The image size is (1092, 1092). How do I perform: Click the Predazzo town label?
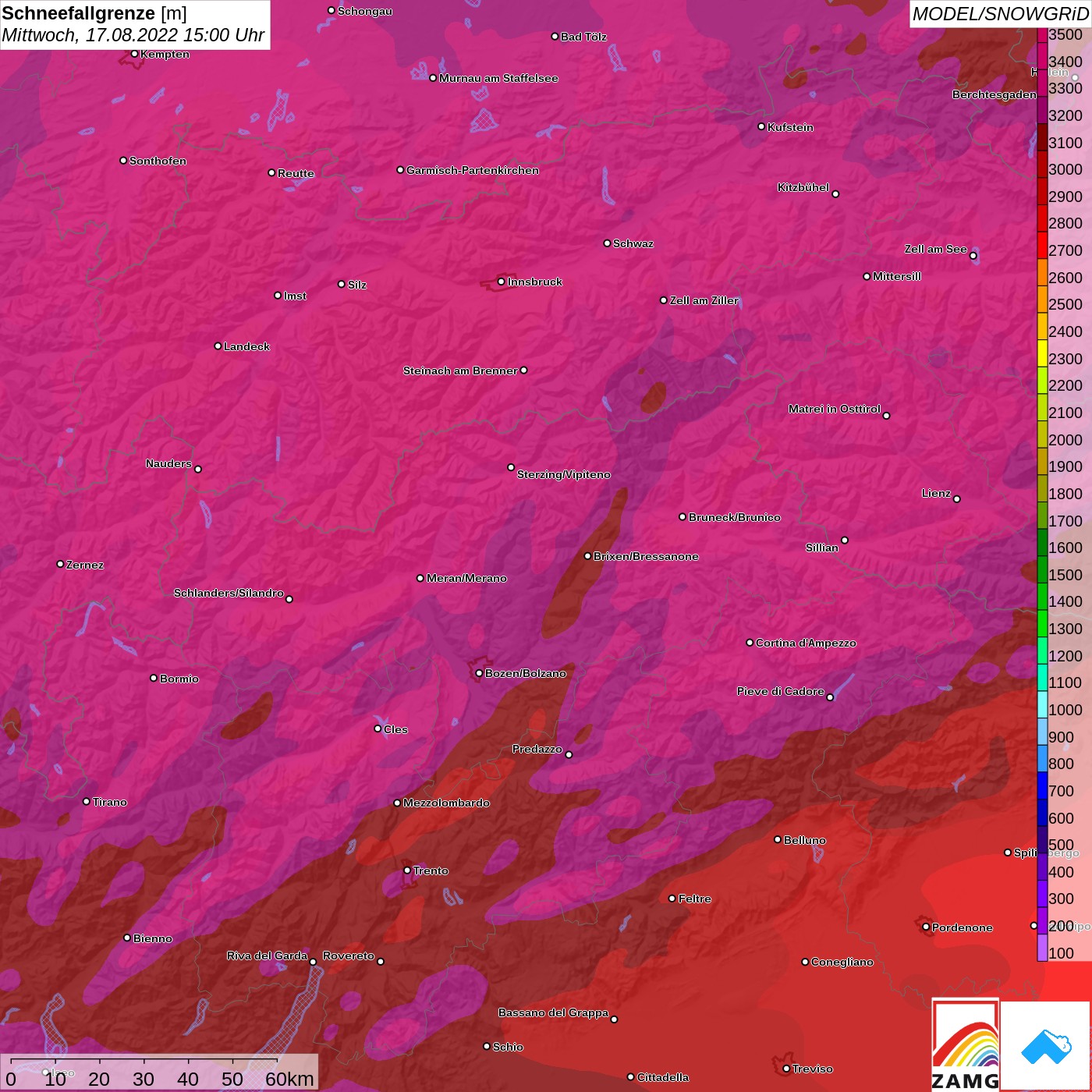[x=537, y=749]
